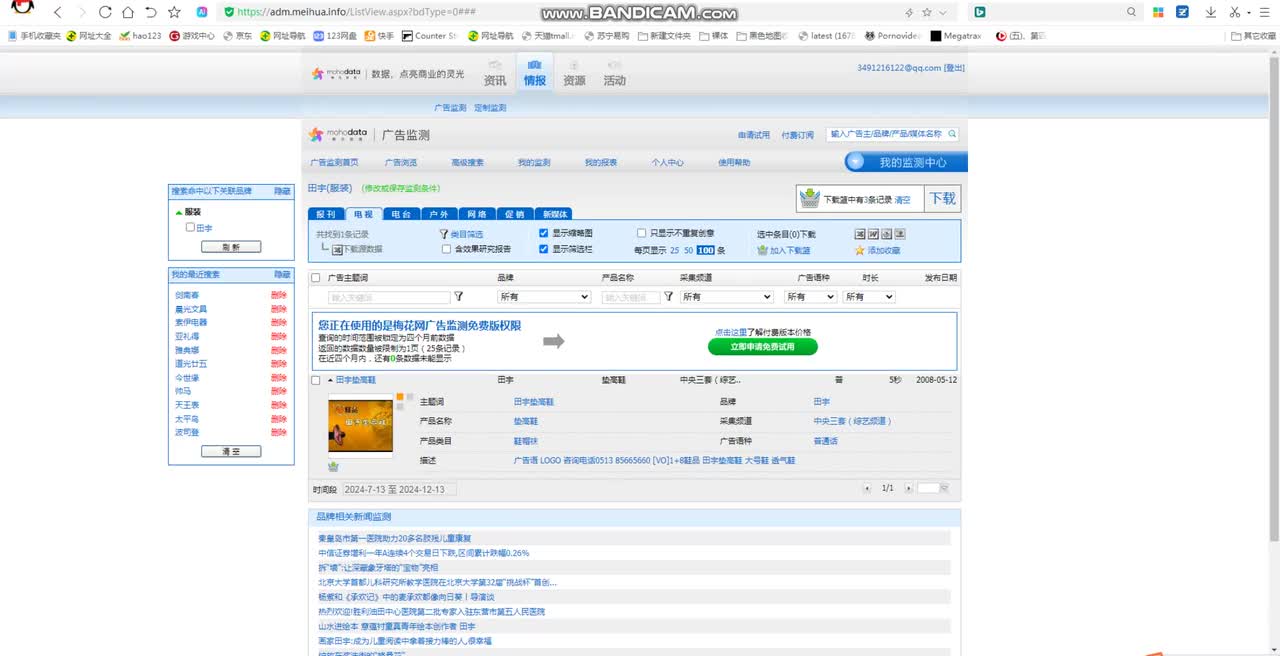Go to browser home icon
This screenshot has width=1280, height=656.
click(x=128, y=12)
